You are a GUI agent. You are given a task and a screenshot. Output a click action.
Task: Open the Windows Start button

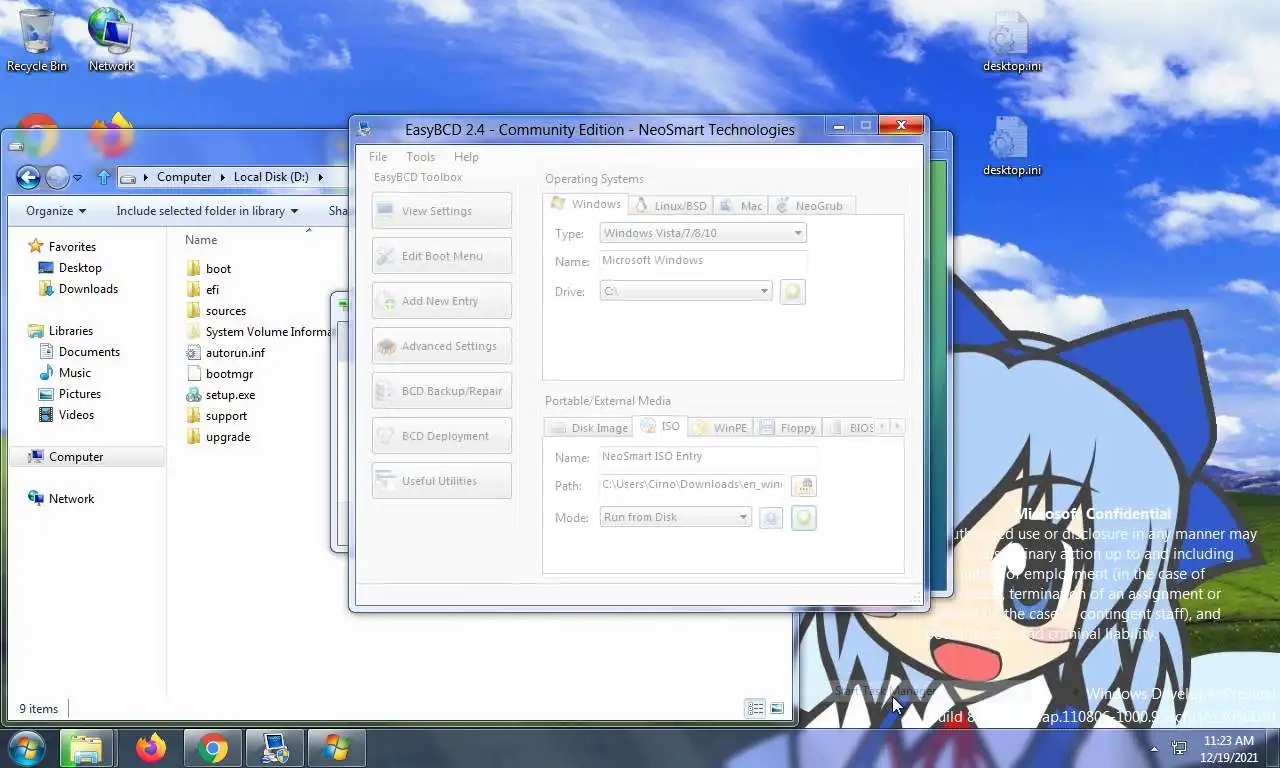[x=26, y=747]
